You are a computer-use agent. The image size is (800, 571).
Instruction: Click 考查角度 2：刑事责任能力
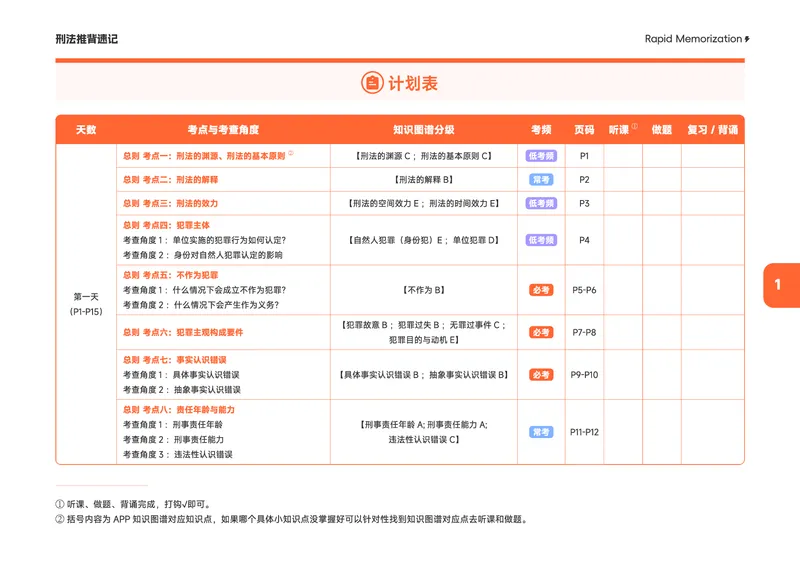click(x=173, y=439)
